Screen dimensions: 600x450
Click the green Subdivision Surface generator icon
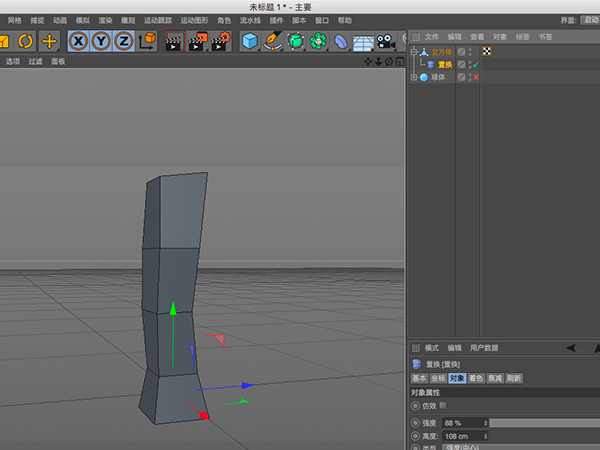(x=295, y=41)
